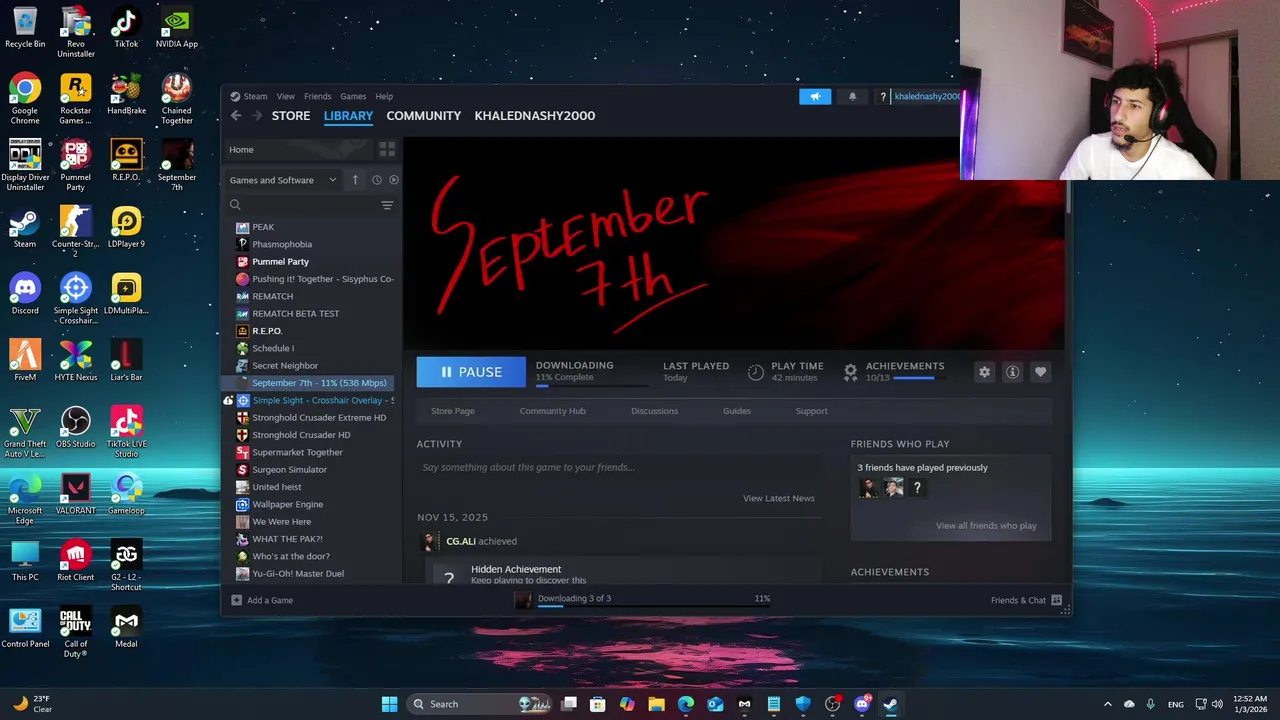The image size is (1280, 720).
Task: Open the game Manage gear icon
Action: coord(984,372)
